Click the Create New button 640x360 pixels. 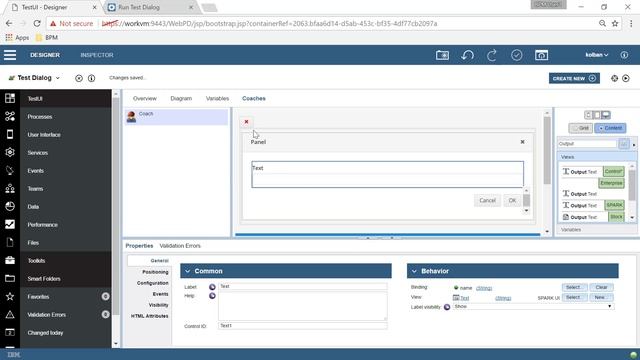point(574,78)
